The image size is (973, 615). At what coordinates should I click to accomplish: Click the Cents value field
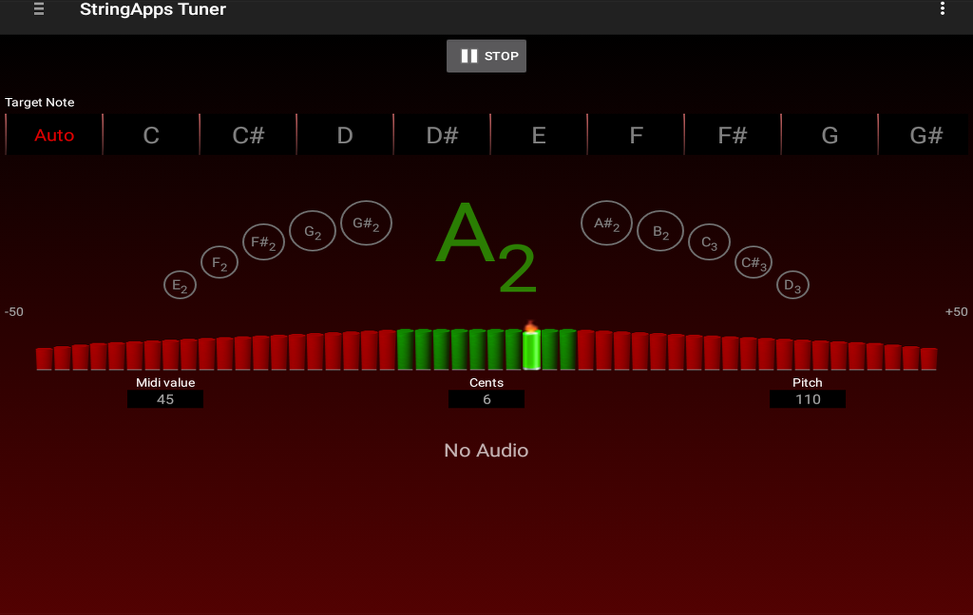coord(486,399)
